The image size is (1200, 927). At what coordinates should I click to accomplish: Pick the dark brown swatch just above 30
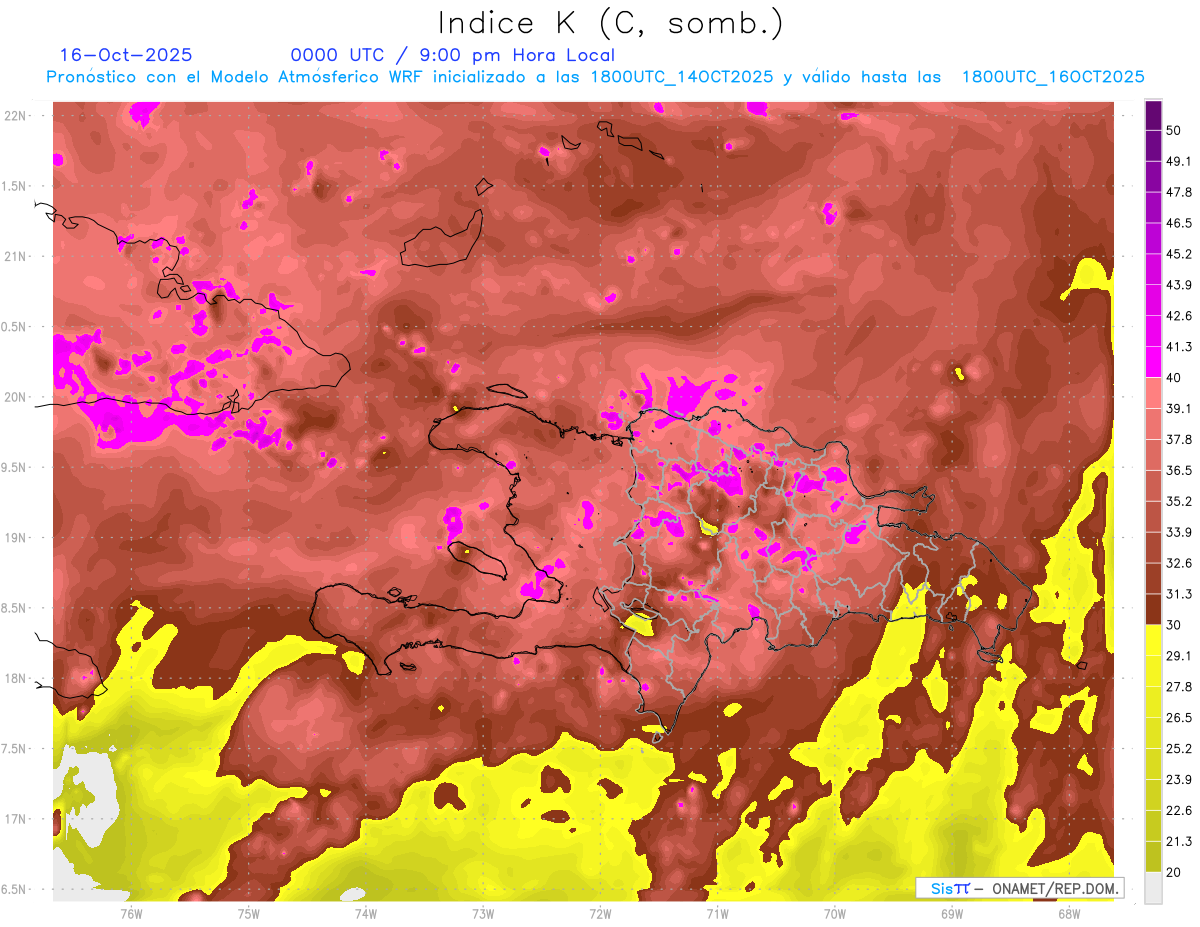(x=1153, y=609)
